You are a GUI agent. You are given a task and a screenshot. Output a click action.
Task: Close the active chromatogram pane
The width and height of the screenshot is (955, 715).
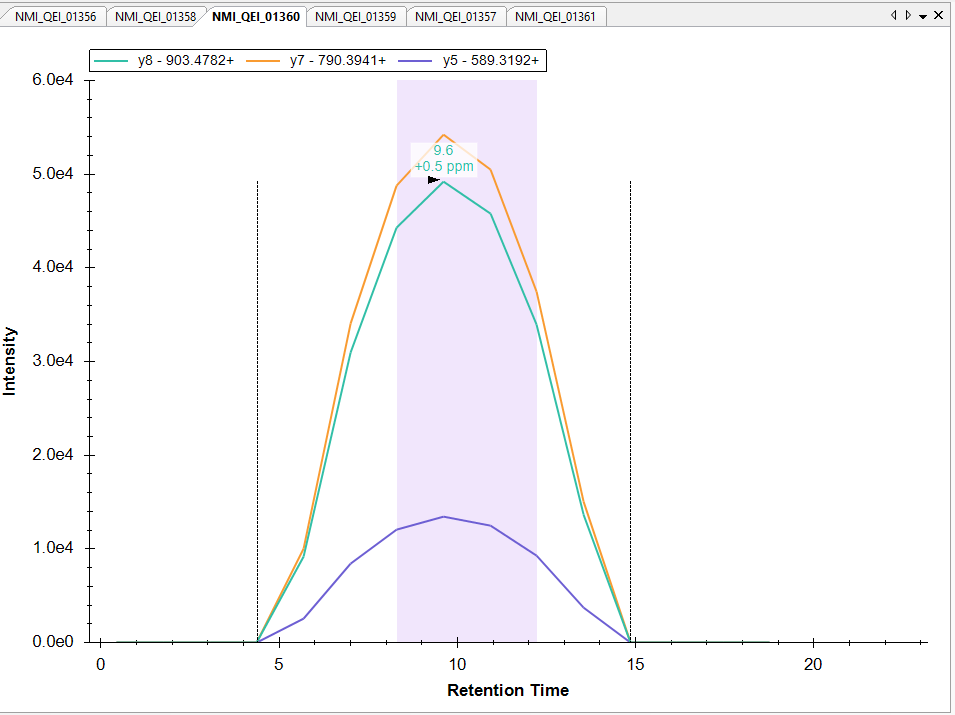tap(938, 16)
